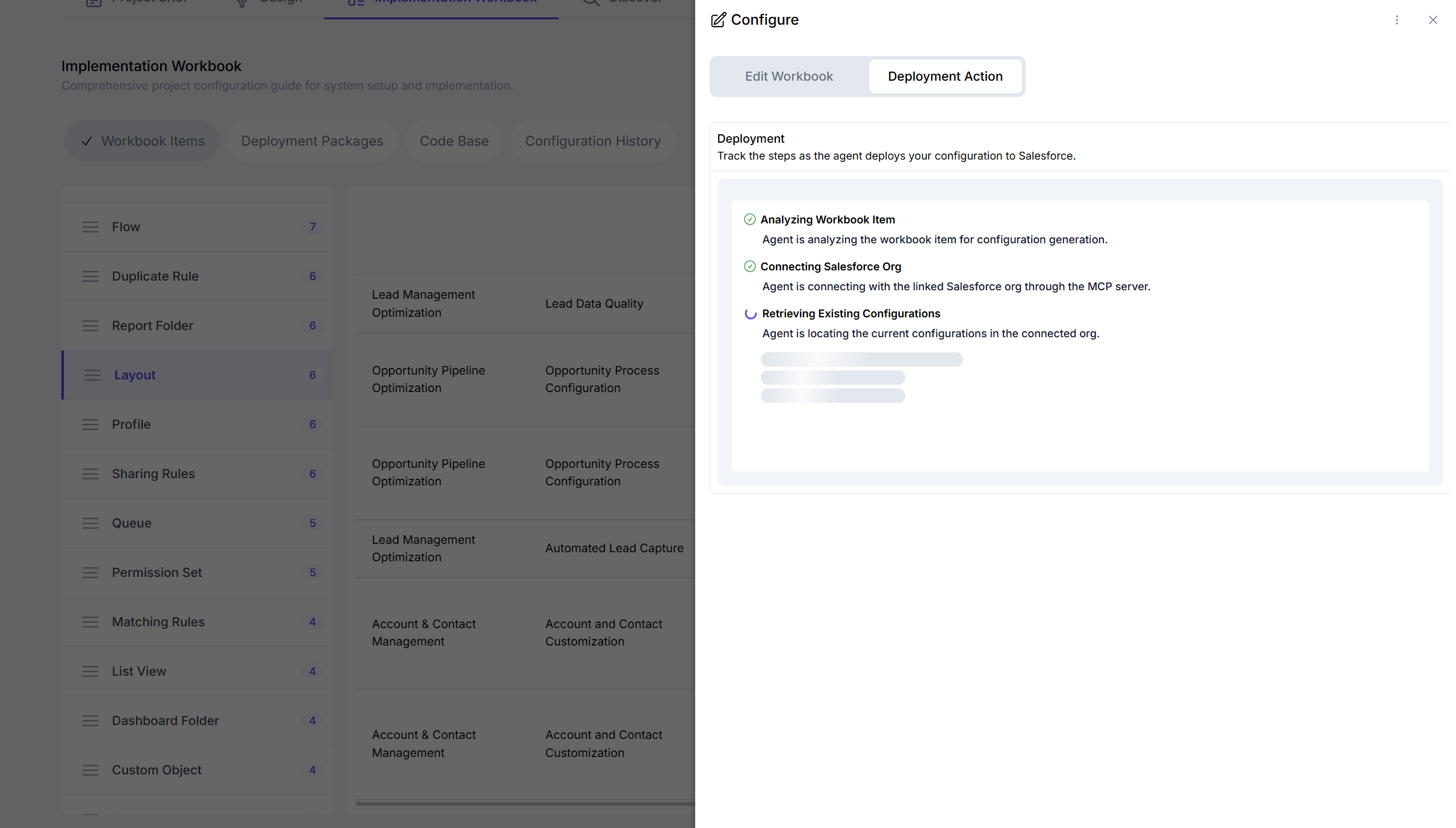Click the Analyzing Workbook Item check icon

749,219
